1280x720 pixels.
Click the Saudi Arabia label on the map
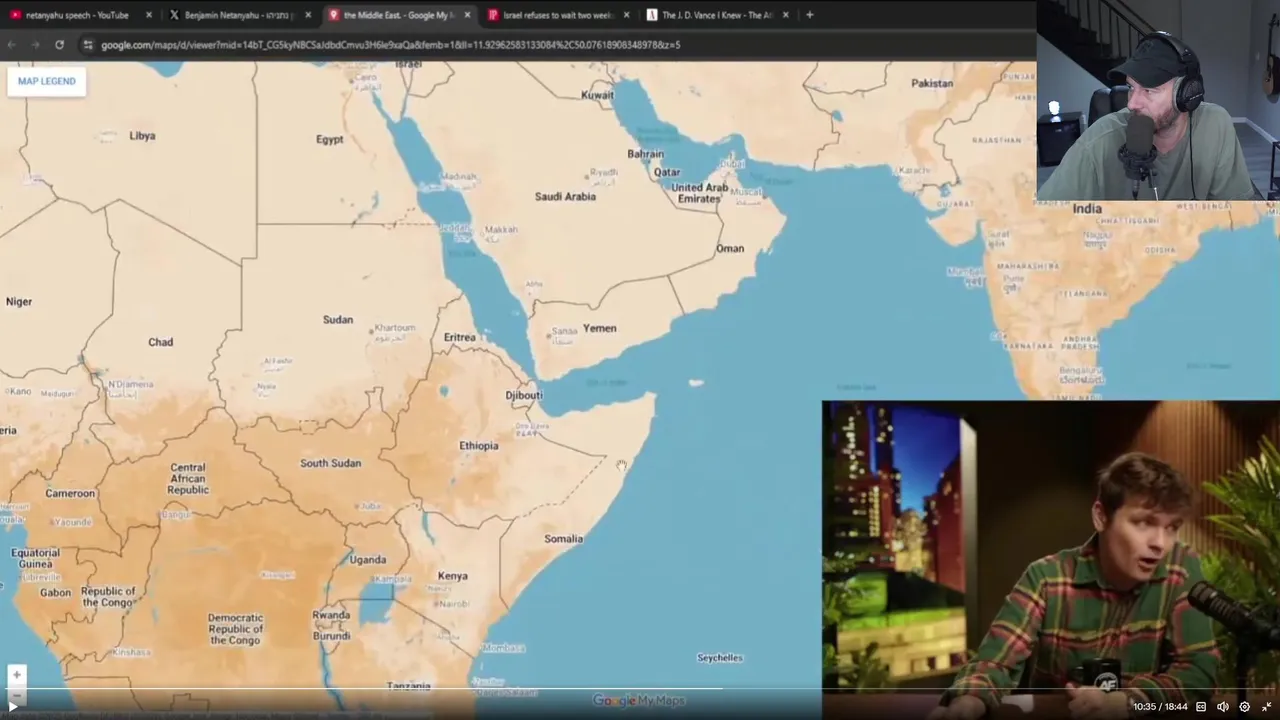click(x=565, y=197)
